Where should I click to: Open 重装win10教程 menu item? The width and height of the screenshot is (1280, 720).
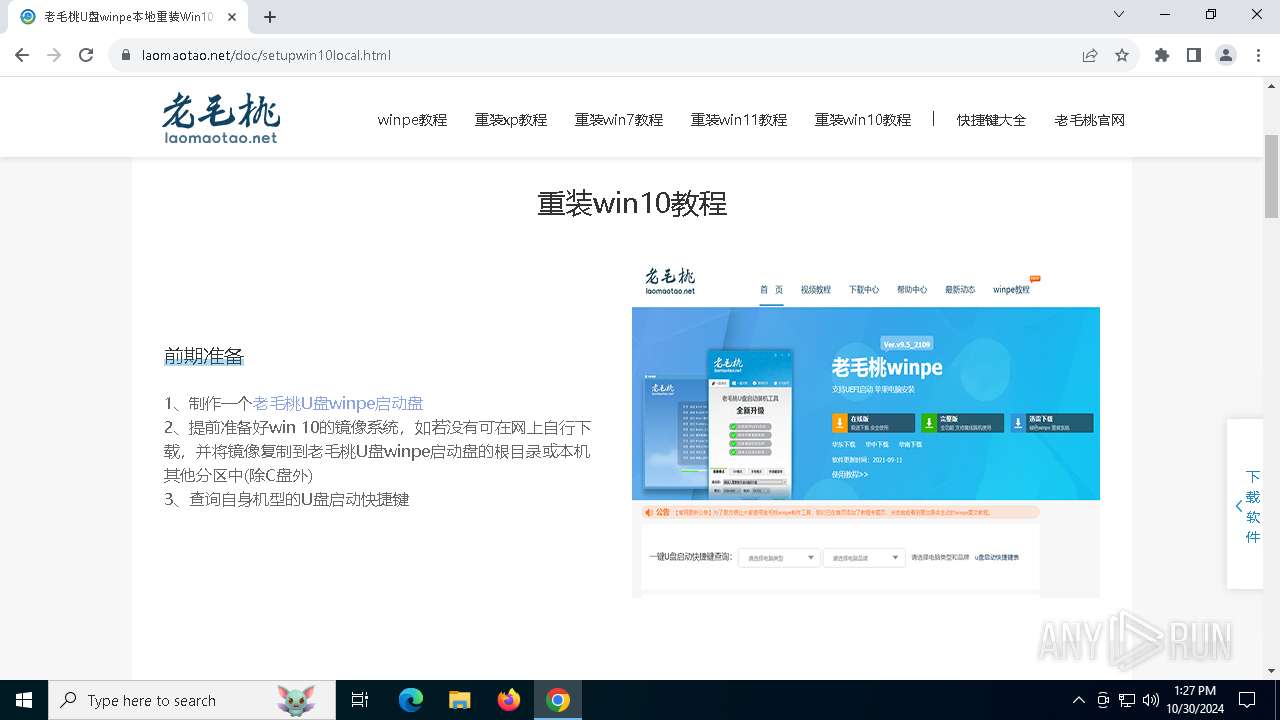(x=863, y=120)
